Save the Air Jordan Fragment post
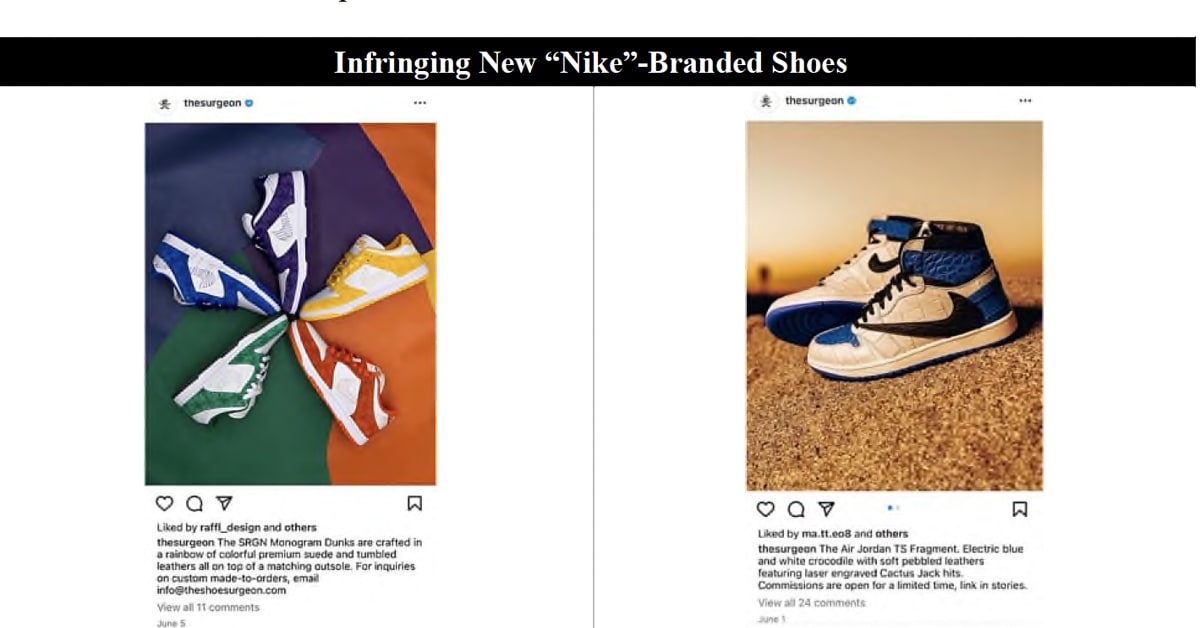The image size is (1200, 628). pyautogui.click(x=1020, y=508)
